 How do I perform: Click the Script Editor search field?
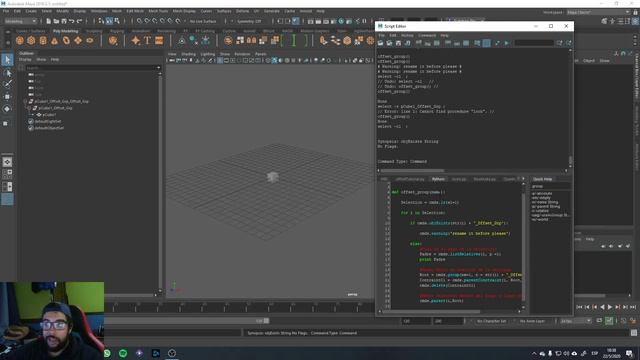click(x=533, y=43)
